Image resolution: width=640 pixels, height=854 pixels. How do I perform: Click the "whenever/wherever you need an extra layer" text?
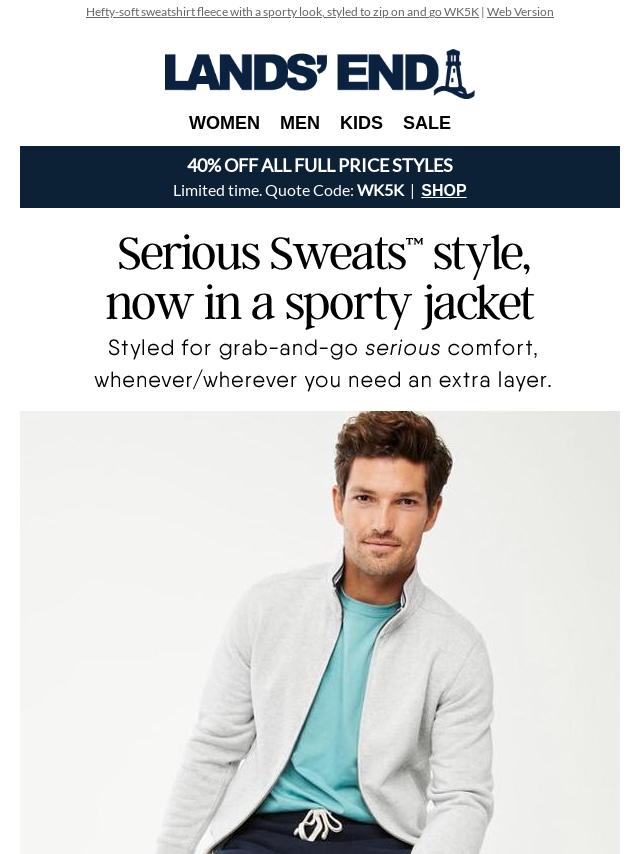click(323, 380)
